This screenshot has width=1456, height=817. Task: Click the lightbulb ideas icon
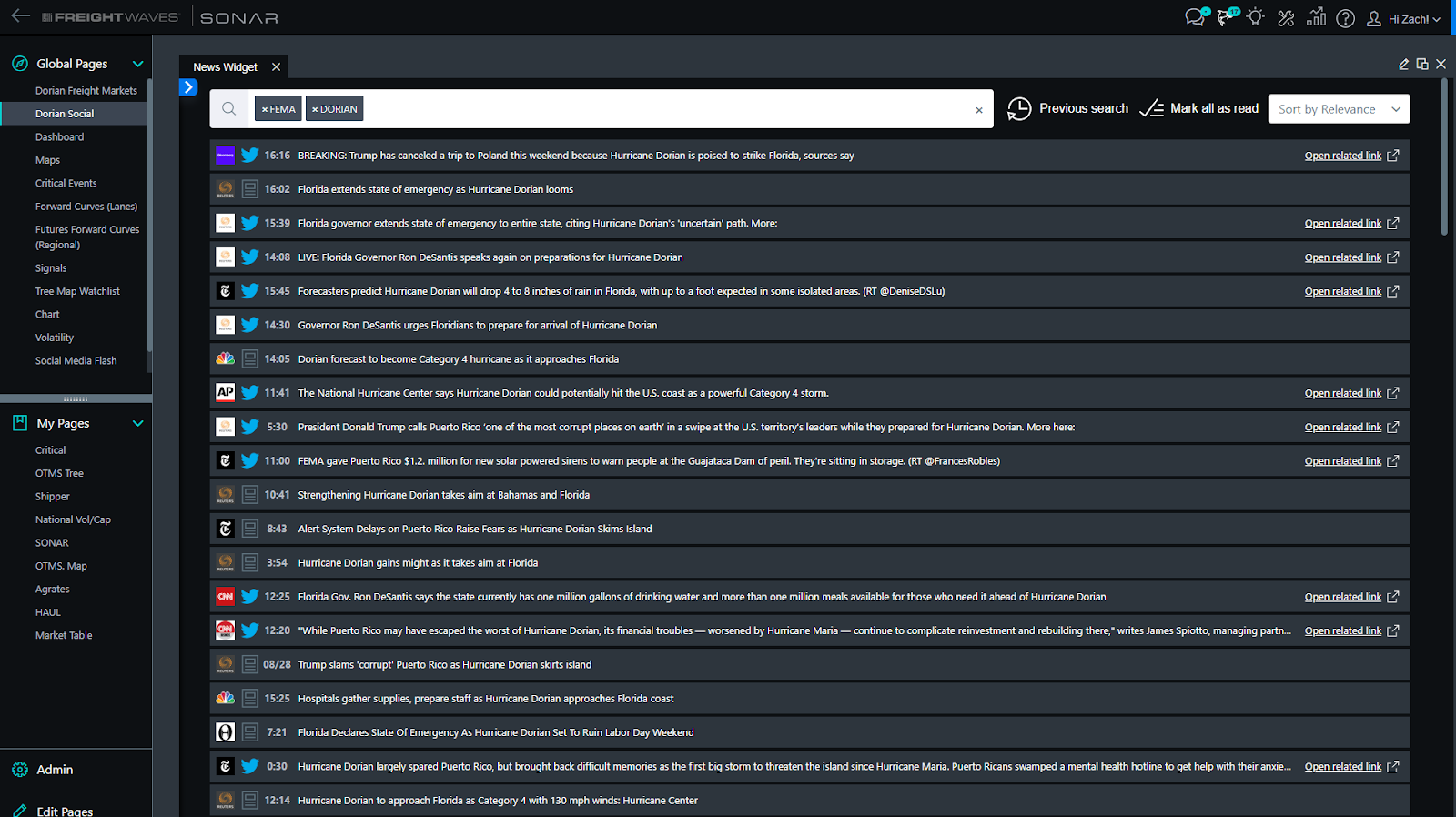pyautogui.click(x=1256, y=17)
